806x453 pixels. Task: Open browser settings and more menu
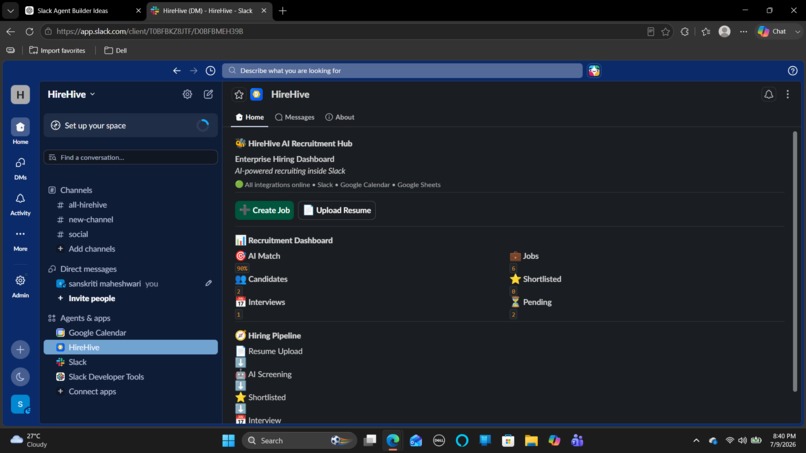tap(743, 31)
